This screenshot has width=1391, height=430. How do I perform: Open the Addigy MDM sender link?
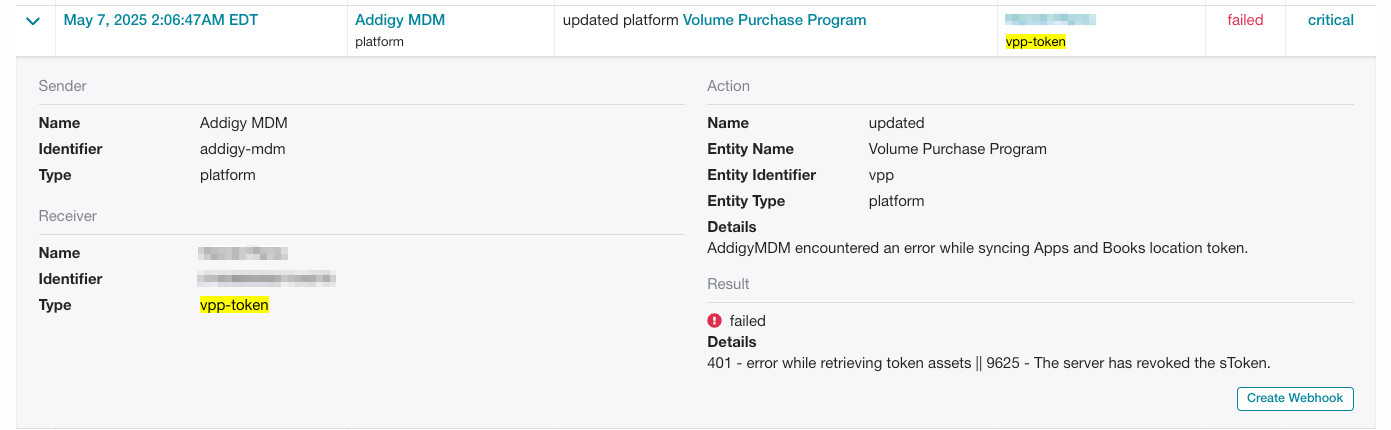pos(400,20)
